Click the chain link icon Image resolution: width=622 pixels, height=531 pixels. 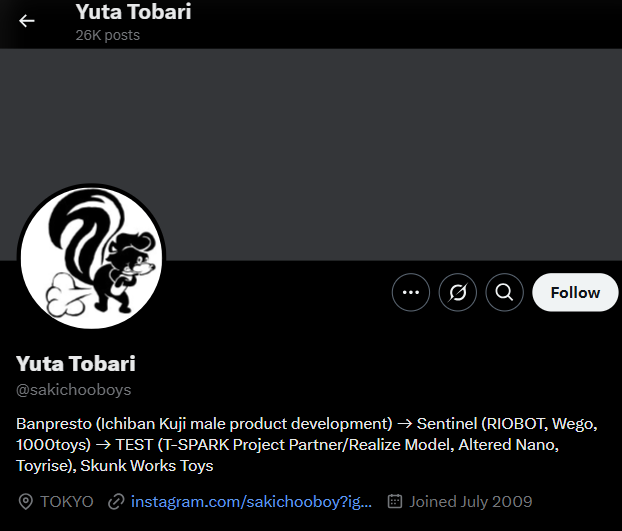(116, 502)
